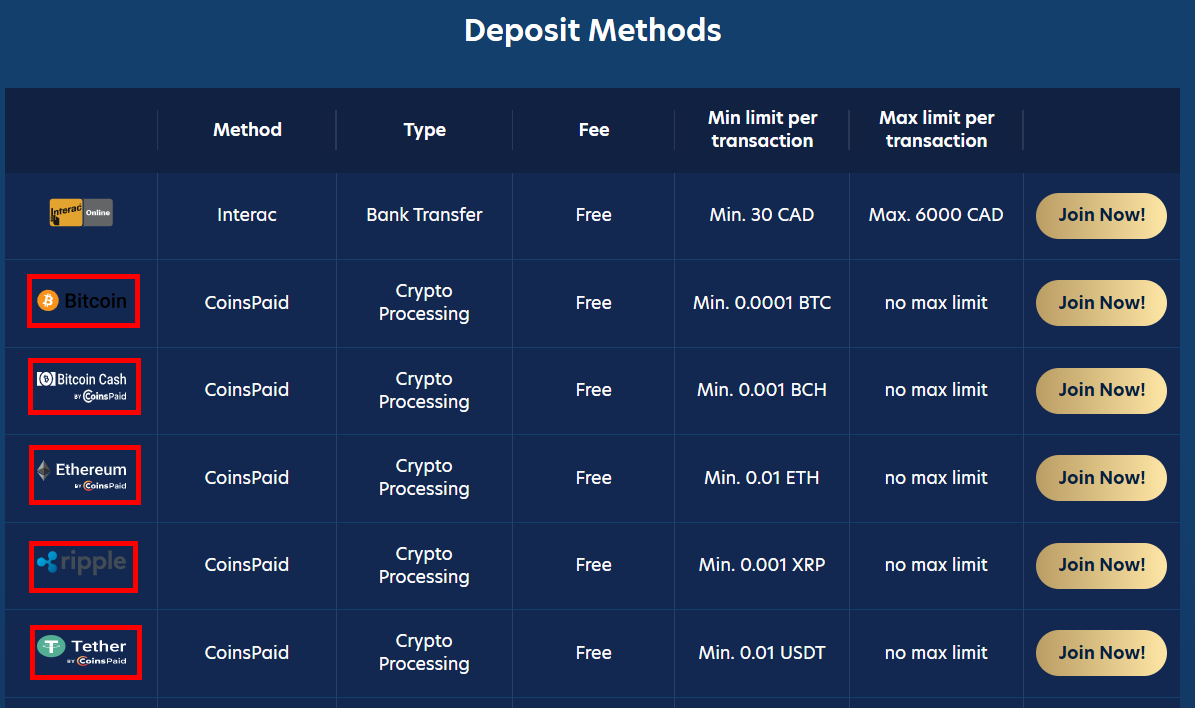Select the Bitcoin Cash logo

(84, 387)
